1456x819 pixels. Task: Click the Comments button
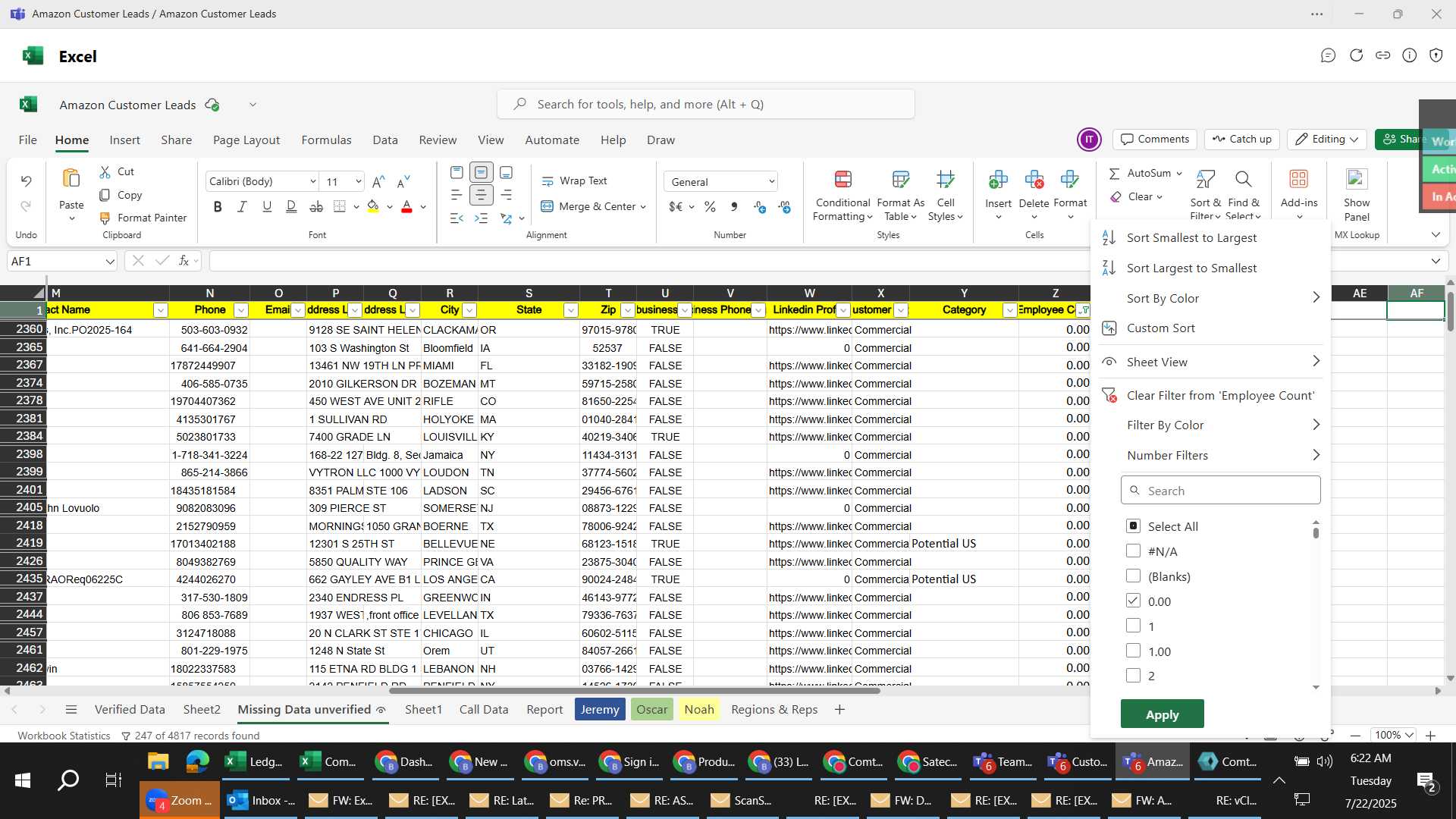(x=1155, y=140)
